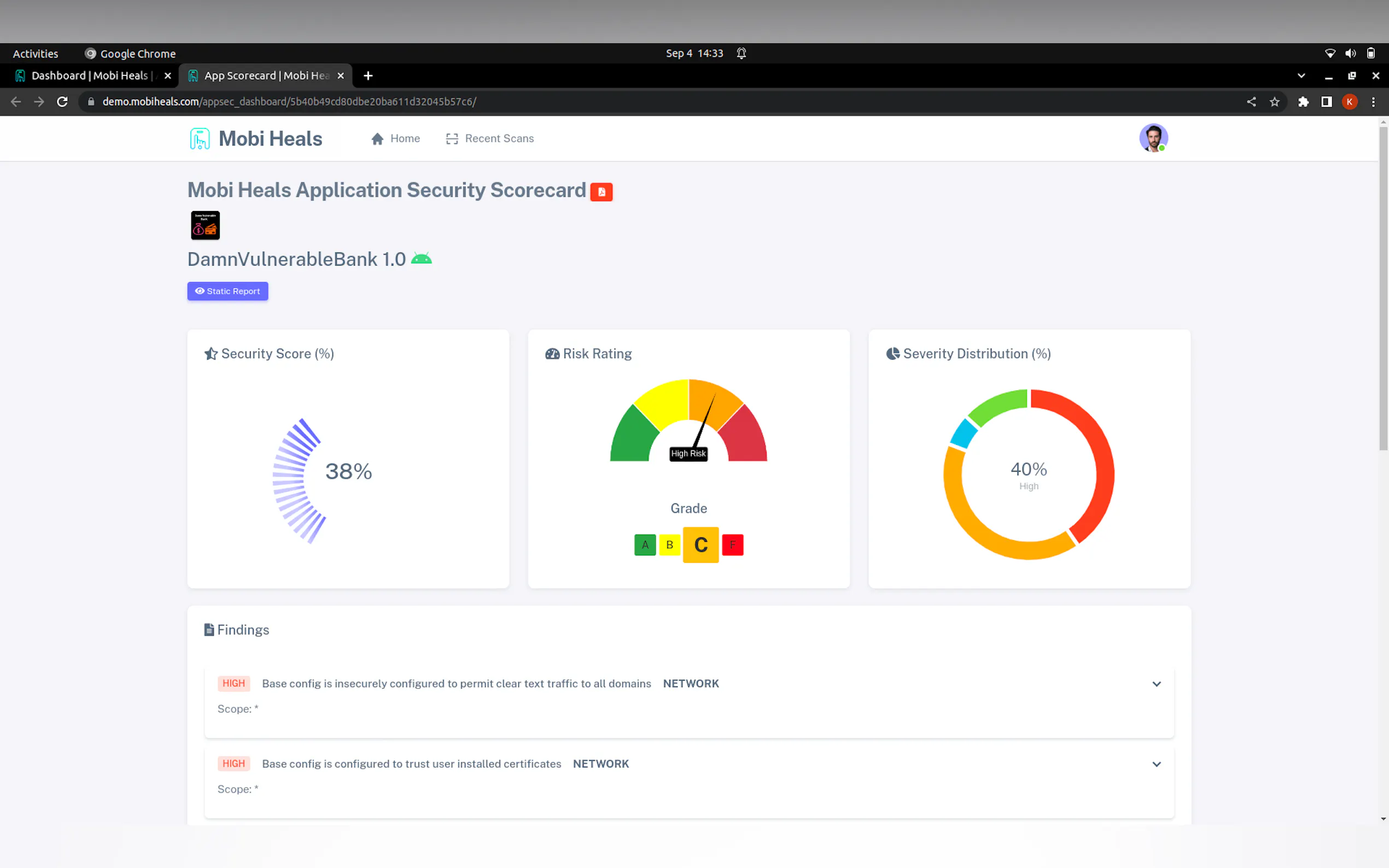1389x868 pixels.
Task: Click the 38% security score value
Action: [x=348, y=471]
